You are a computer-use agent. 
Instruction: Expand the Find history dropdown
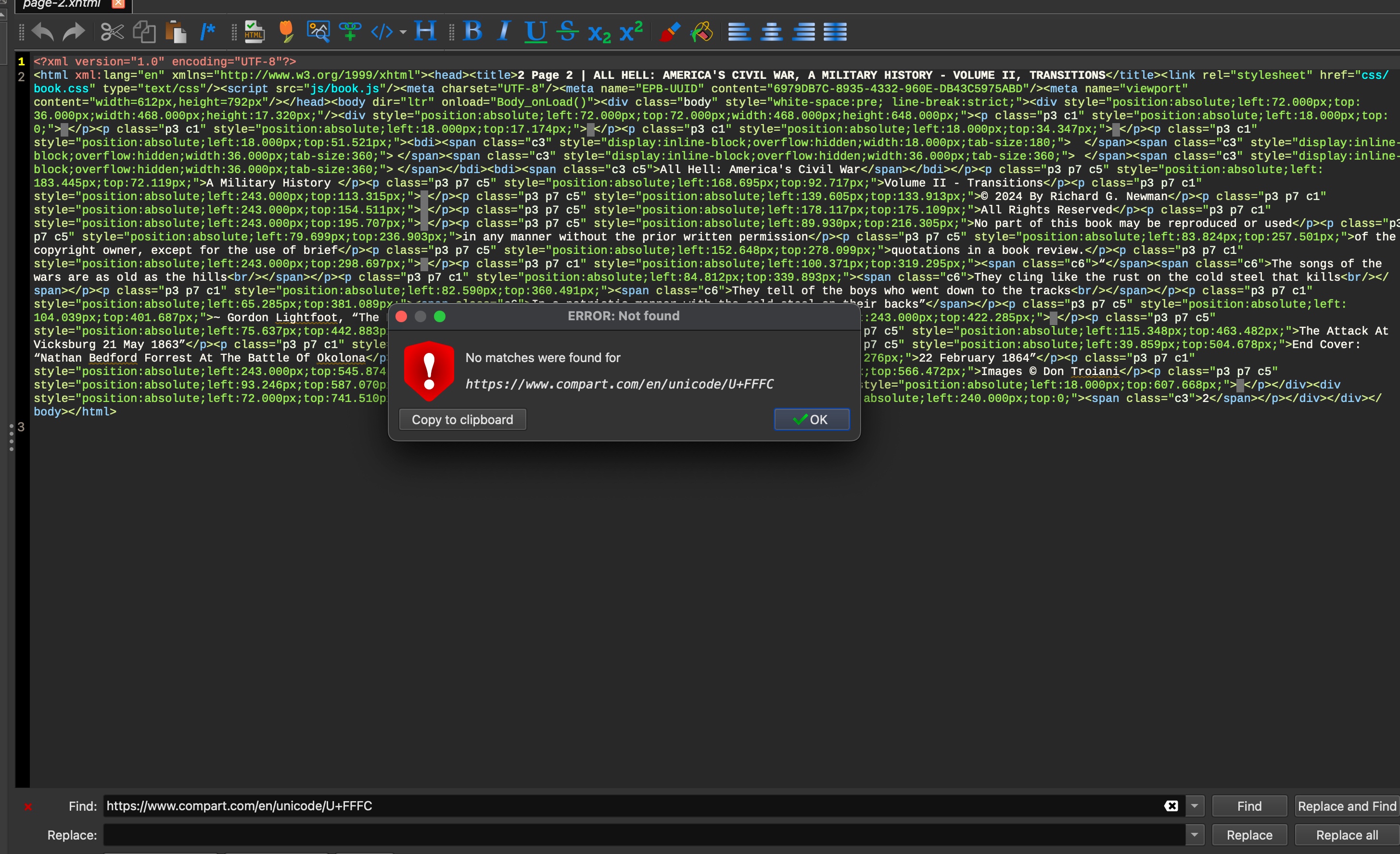[x=1194, y=806]
